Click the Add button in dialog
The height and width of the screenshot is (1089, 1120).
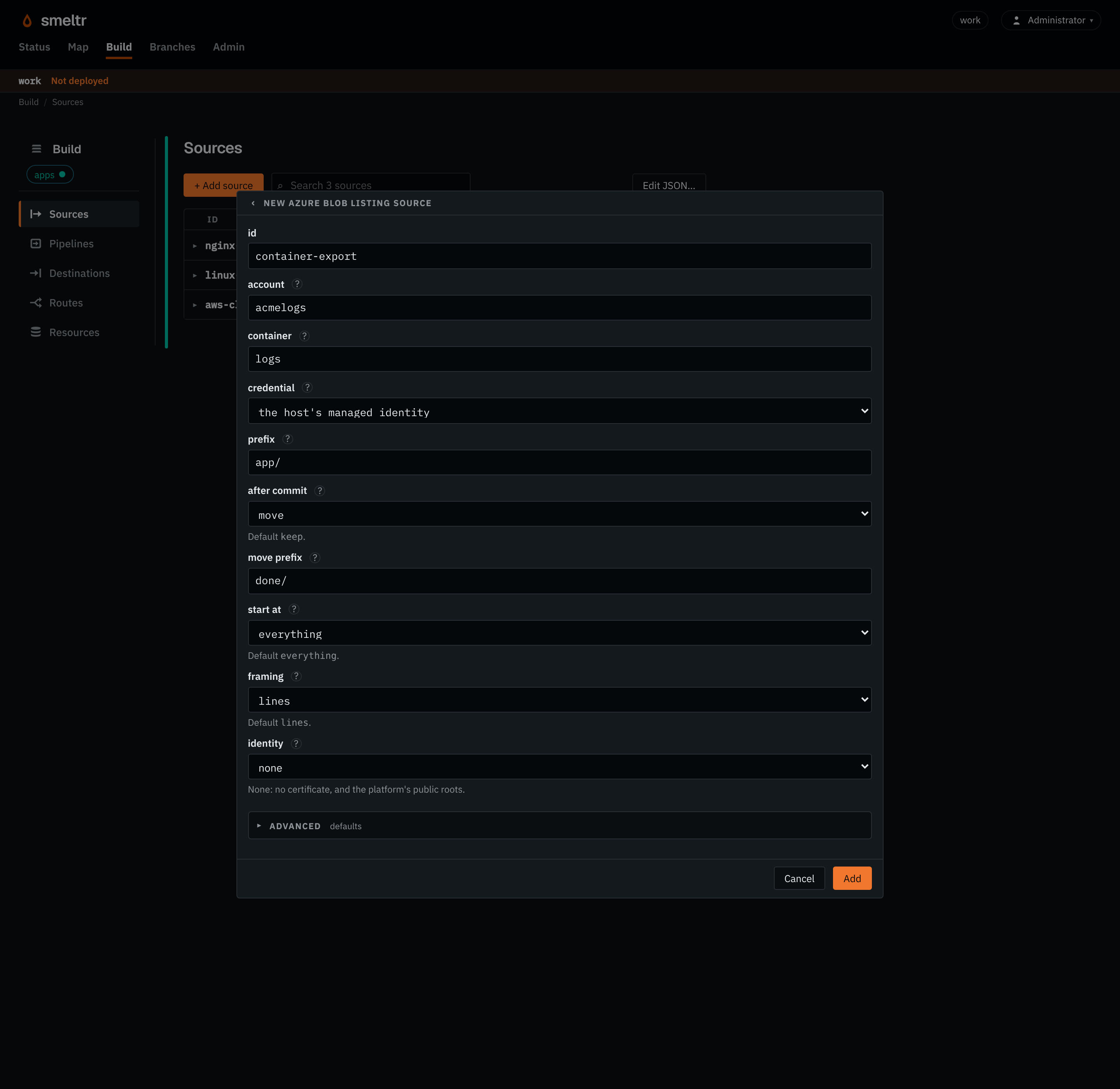pos(852,879)
